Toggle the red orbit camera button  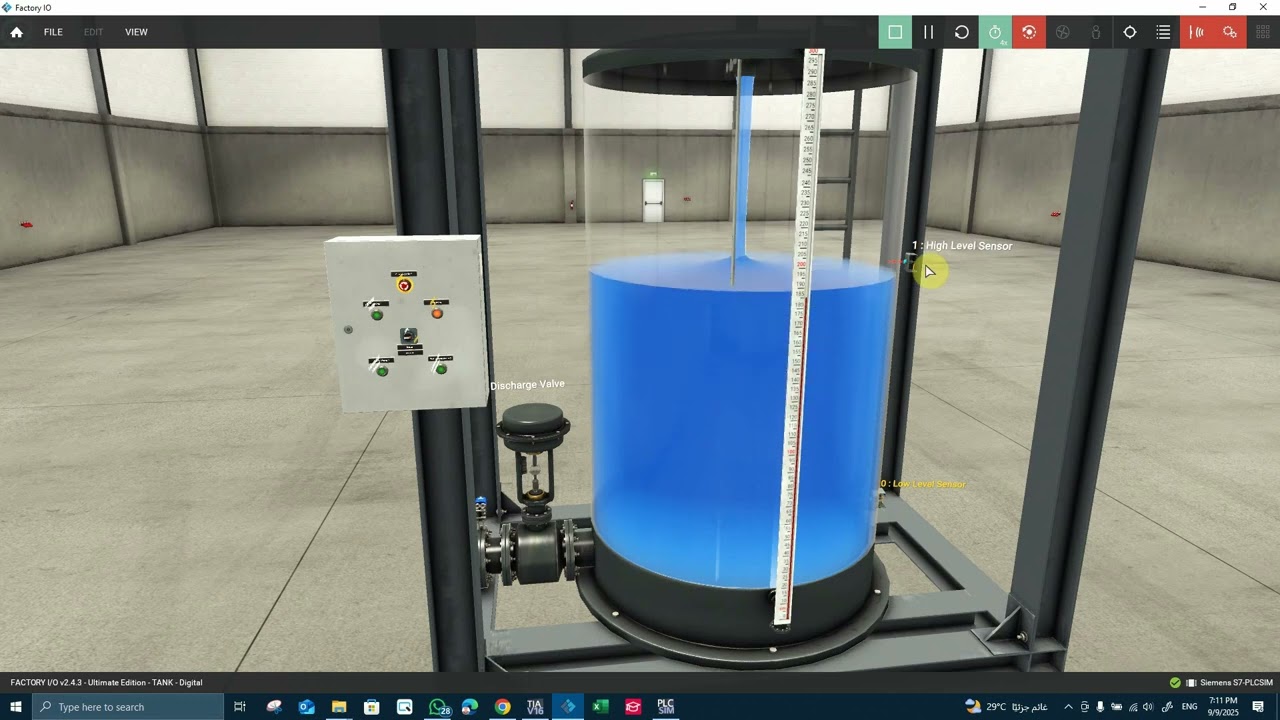point(1029,32)
